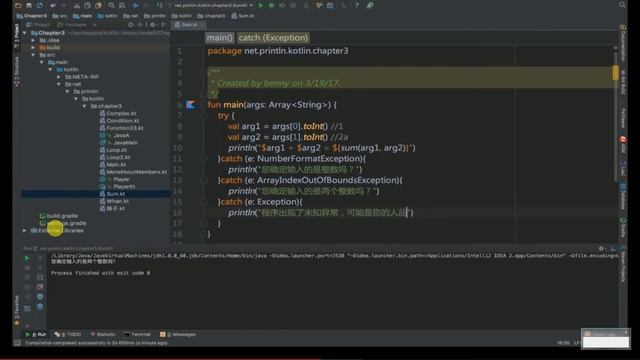Run the program with the green toolbar Run button
Screen dimensions: 640x360
261,5
